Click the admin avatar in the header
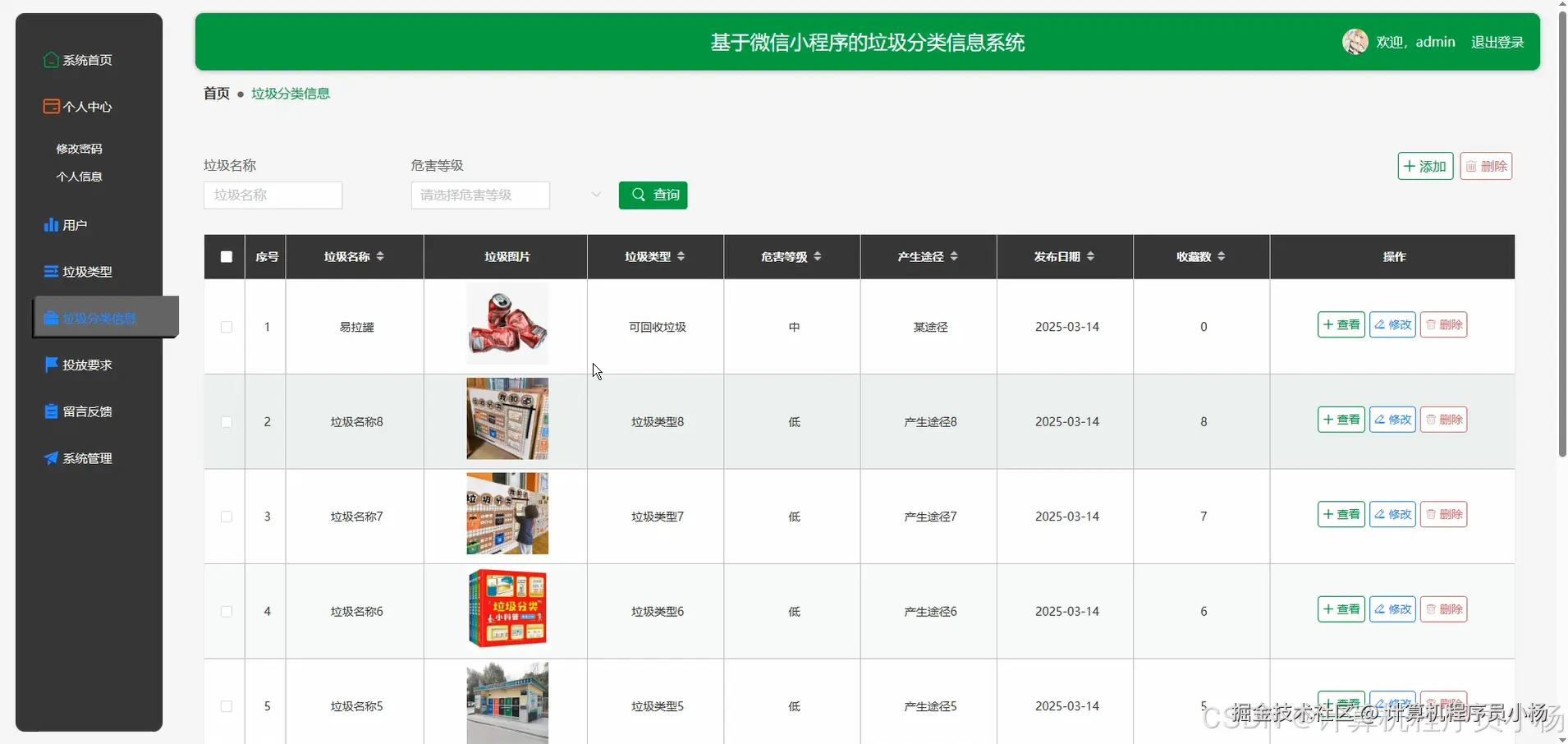The image size is (1568, 744). 1356,42
